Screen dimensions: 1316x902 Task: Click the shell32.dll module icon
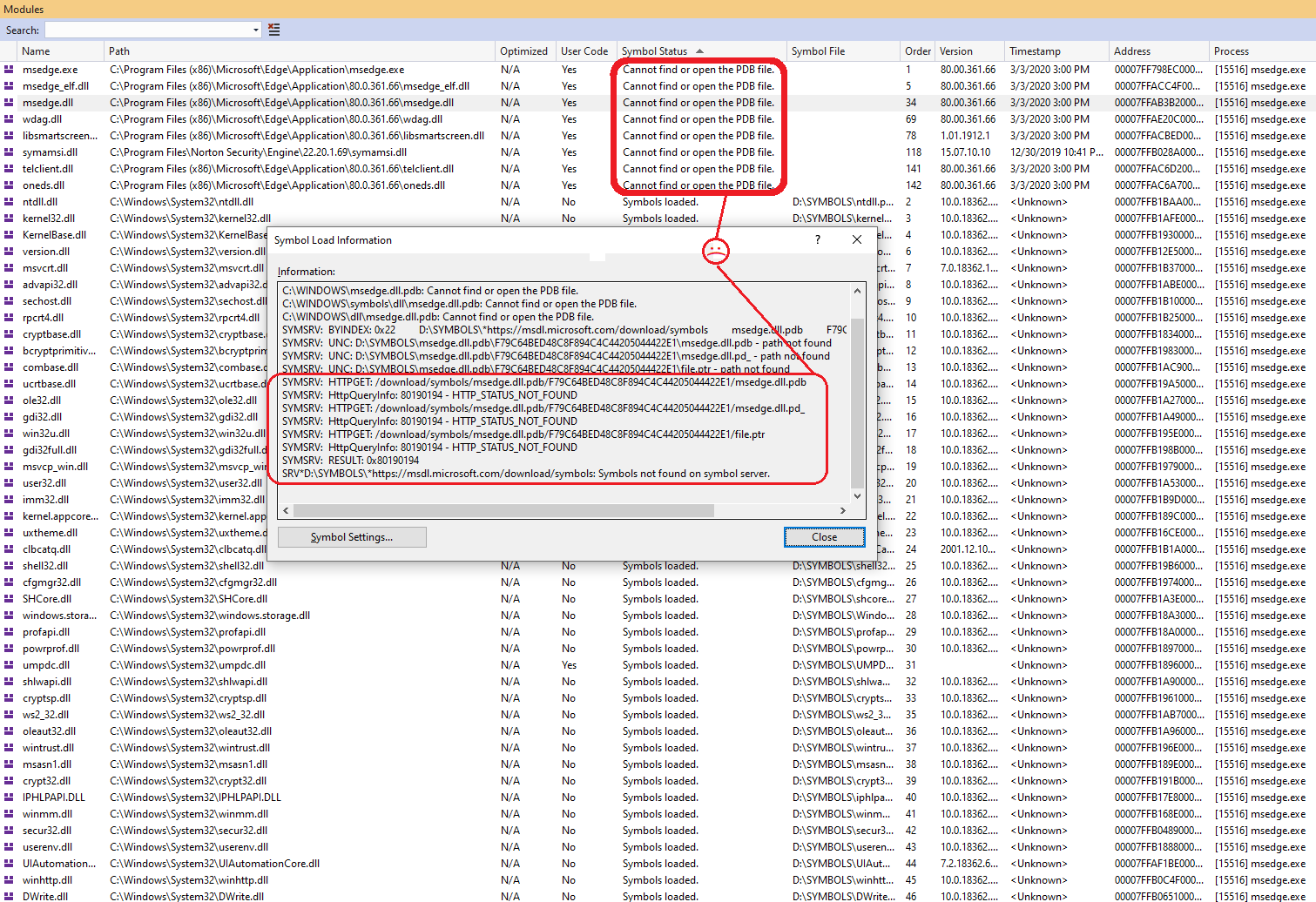tap(9, 565)
